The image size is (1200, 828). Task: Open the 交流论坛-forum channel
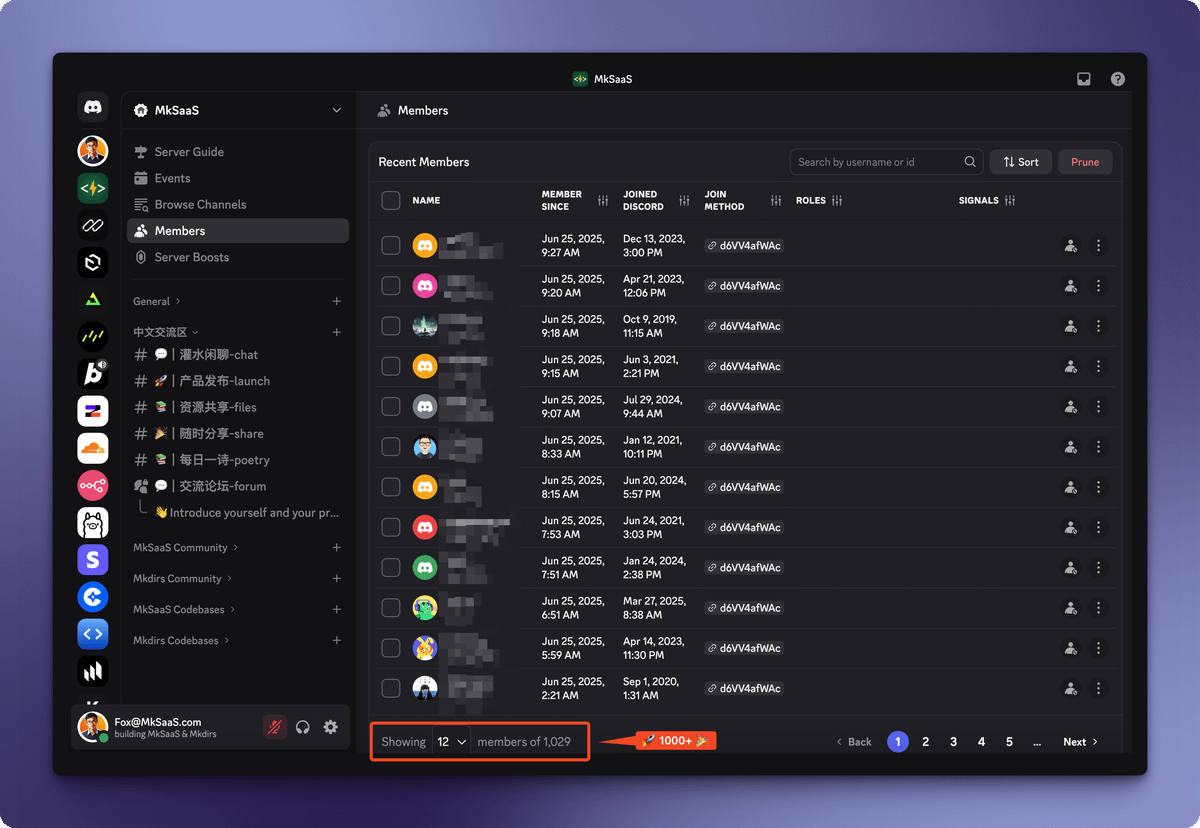[x=238, y=486]
